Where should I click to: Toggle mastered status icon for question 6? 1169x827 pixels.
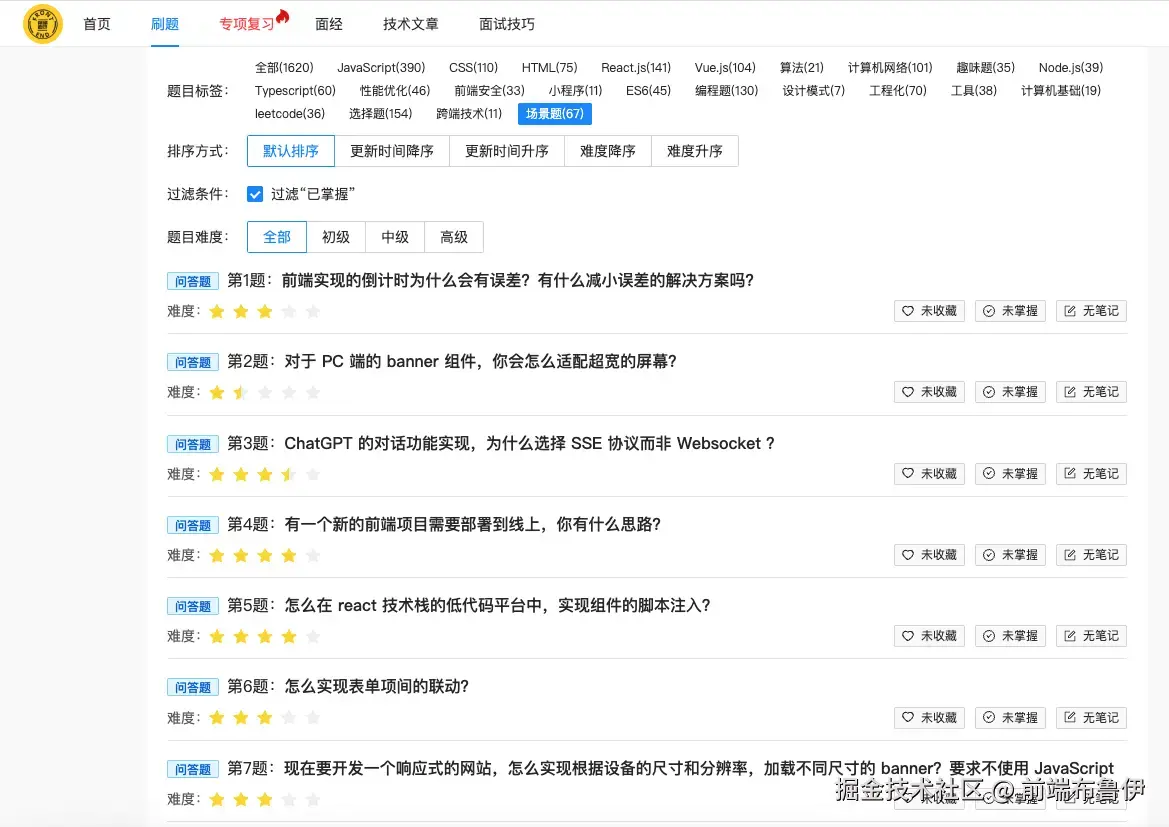pos(989,717)
